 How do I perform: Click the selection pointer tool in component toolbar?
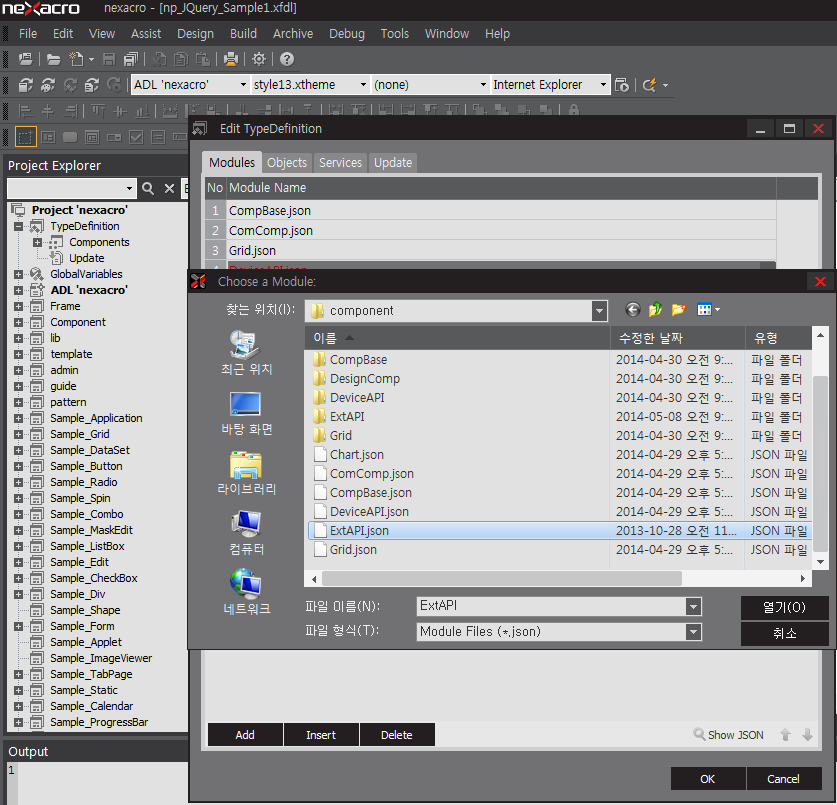25,137
